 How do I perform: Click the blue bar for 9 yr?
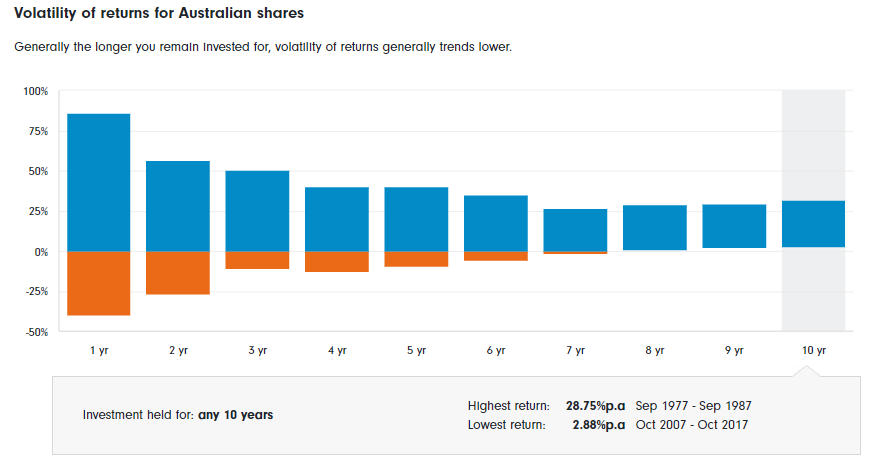coord(734,226)
